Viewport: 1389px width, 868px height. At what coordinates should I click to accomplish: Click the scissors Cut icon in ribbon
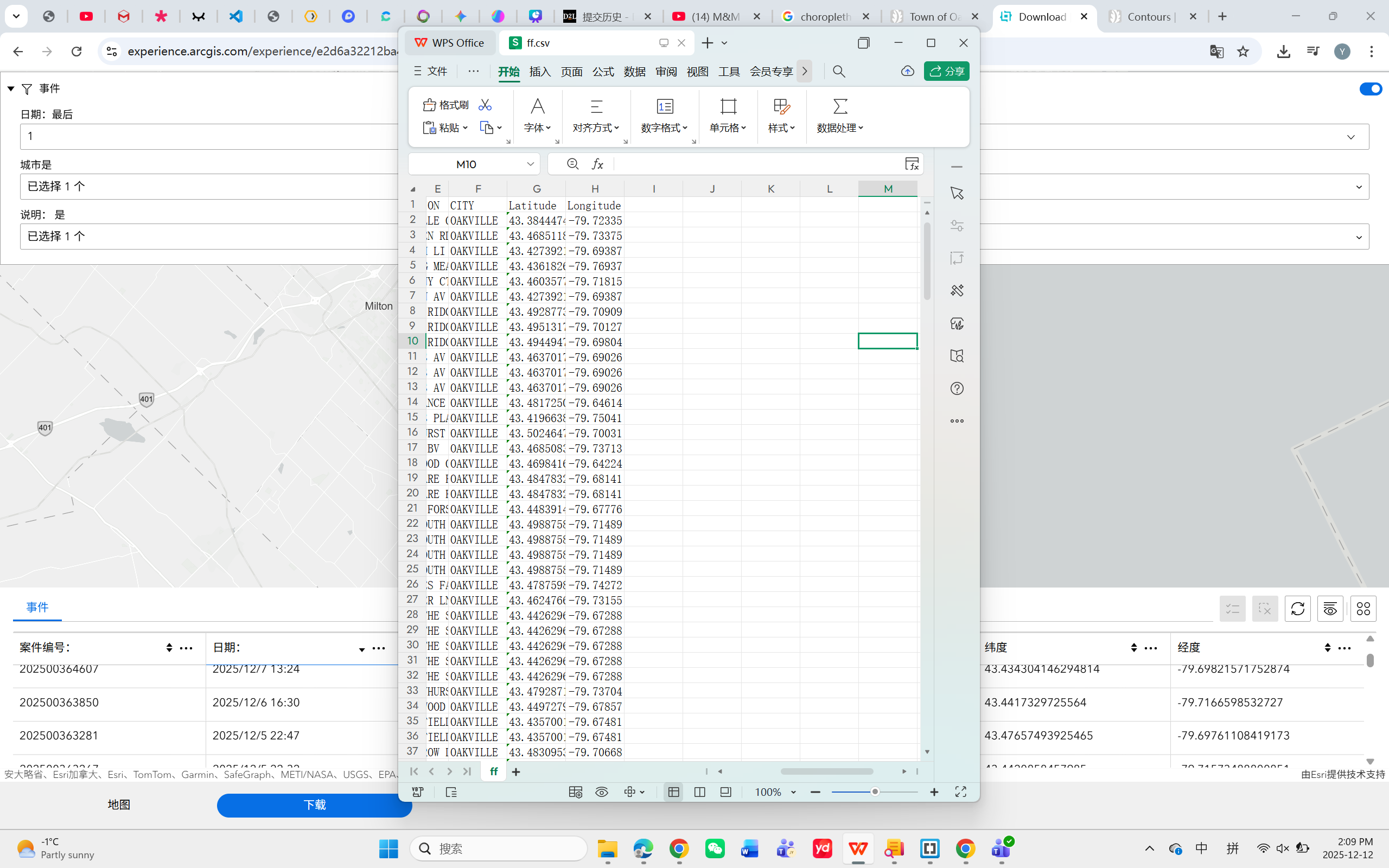coord(485,105)
